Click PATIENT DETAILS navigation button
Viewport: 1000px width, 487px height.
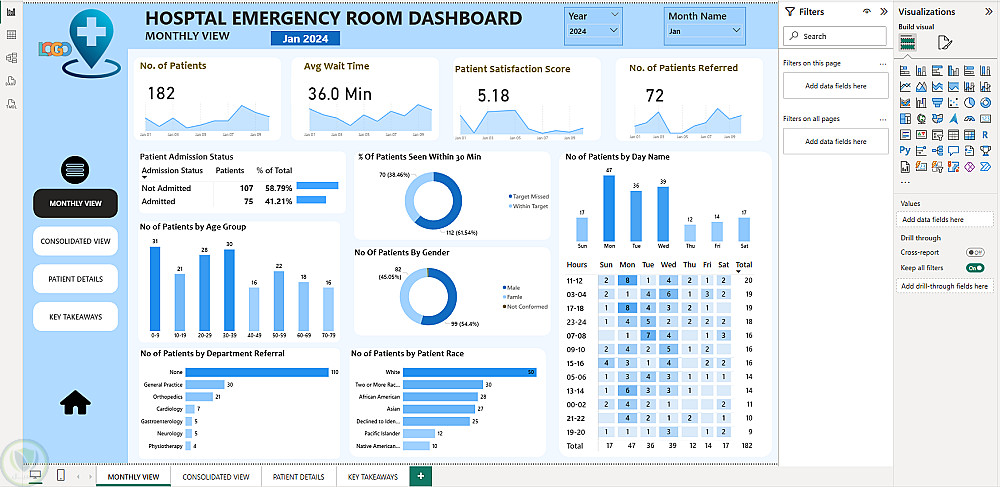point(75,279)
